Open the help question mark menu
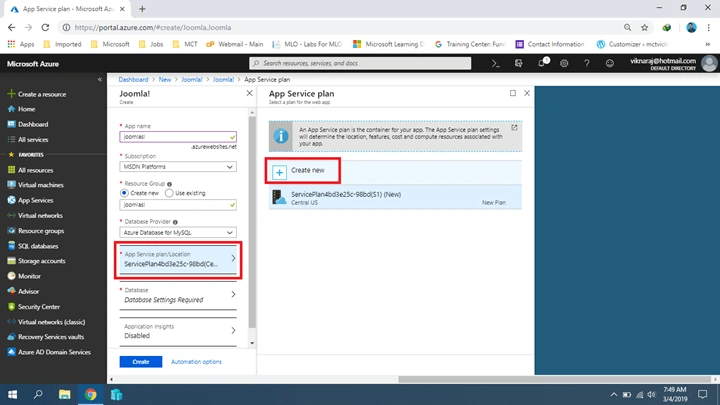 coord(586,64)
